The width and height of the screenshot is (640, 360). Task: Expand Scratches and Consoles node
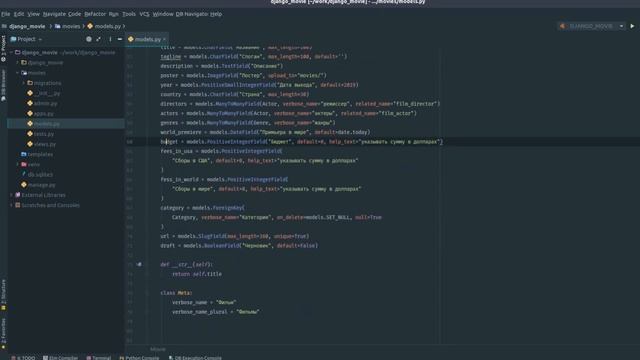11,205
